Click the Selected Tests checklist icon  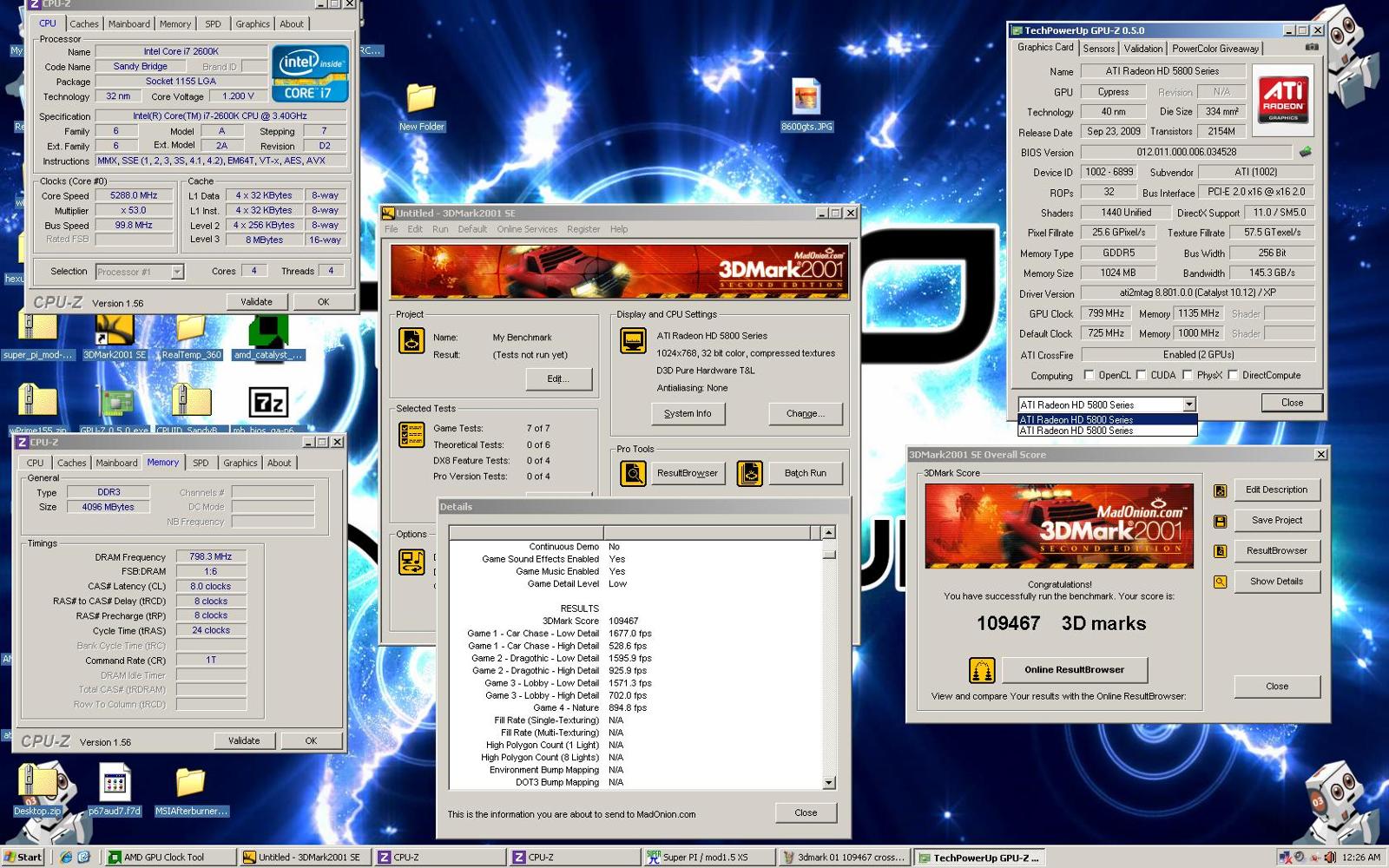pos(411,434)
